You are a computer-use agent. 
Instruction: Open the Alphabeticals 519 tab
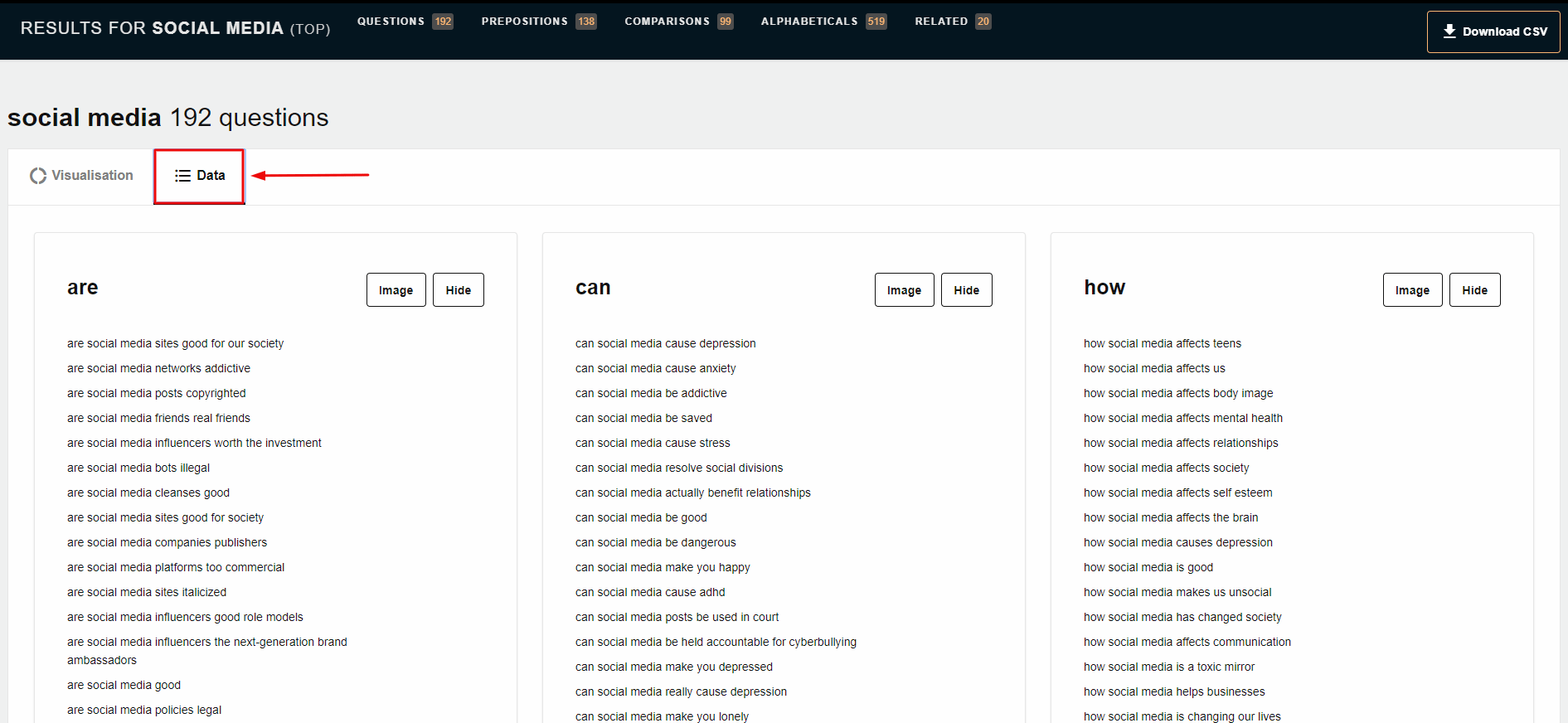tap(823, 22)
